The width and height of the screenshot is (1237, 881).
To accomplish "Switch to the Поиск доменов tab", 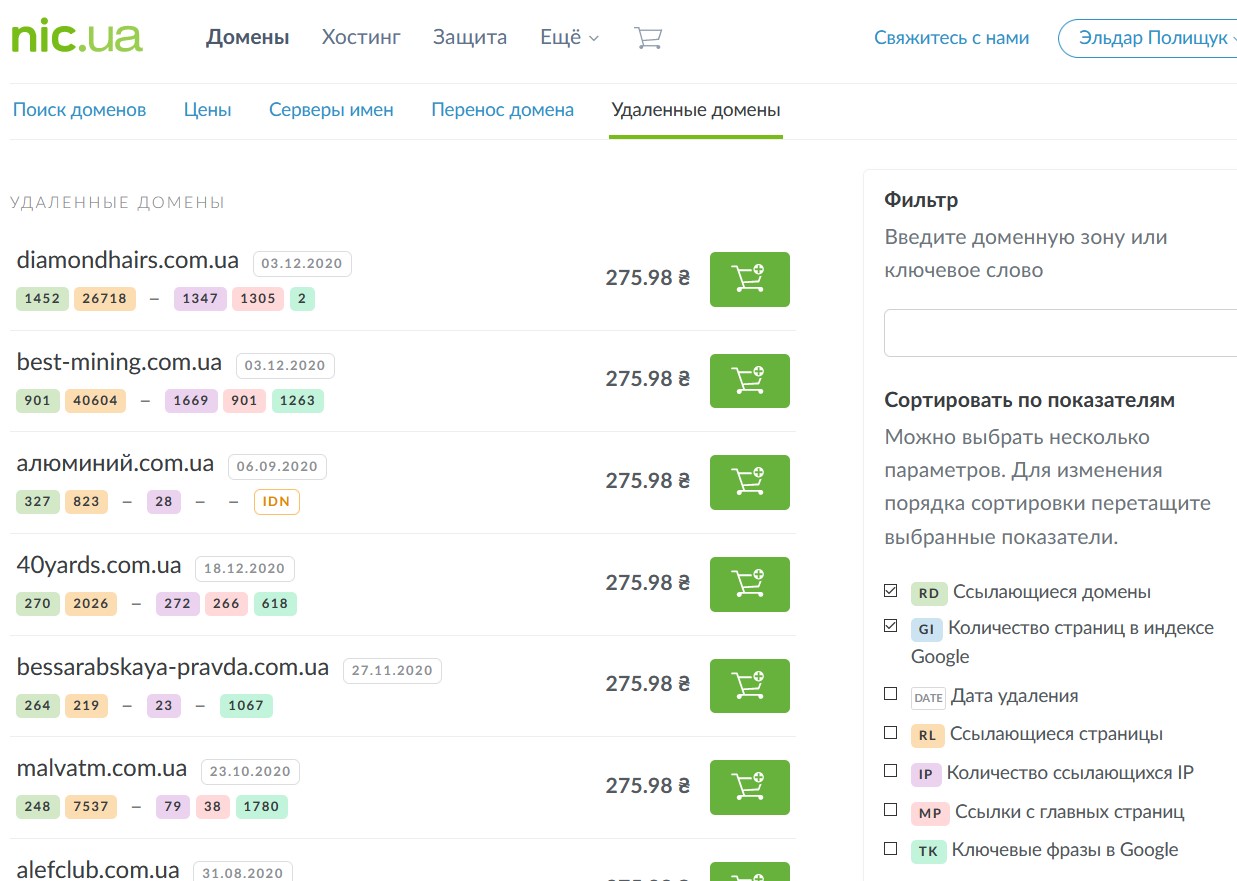I will (x=79, y=110).
